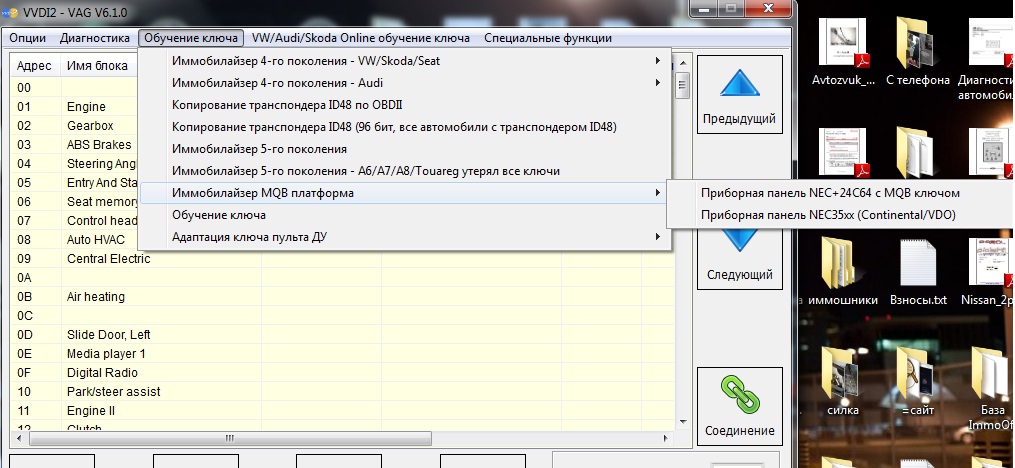Image resolution: width=1015 pixels, height=468 pixels.
Task: Select the 0D Slide Door, Left row
Action: pyautogui.click(x=342, y=335)
